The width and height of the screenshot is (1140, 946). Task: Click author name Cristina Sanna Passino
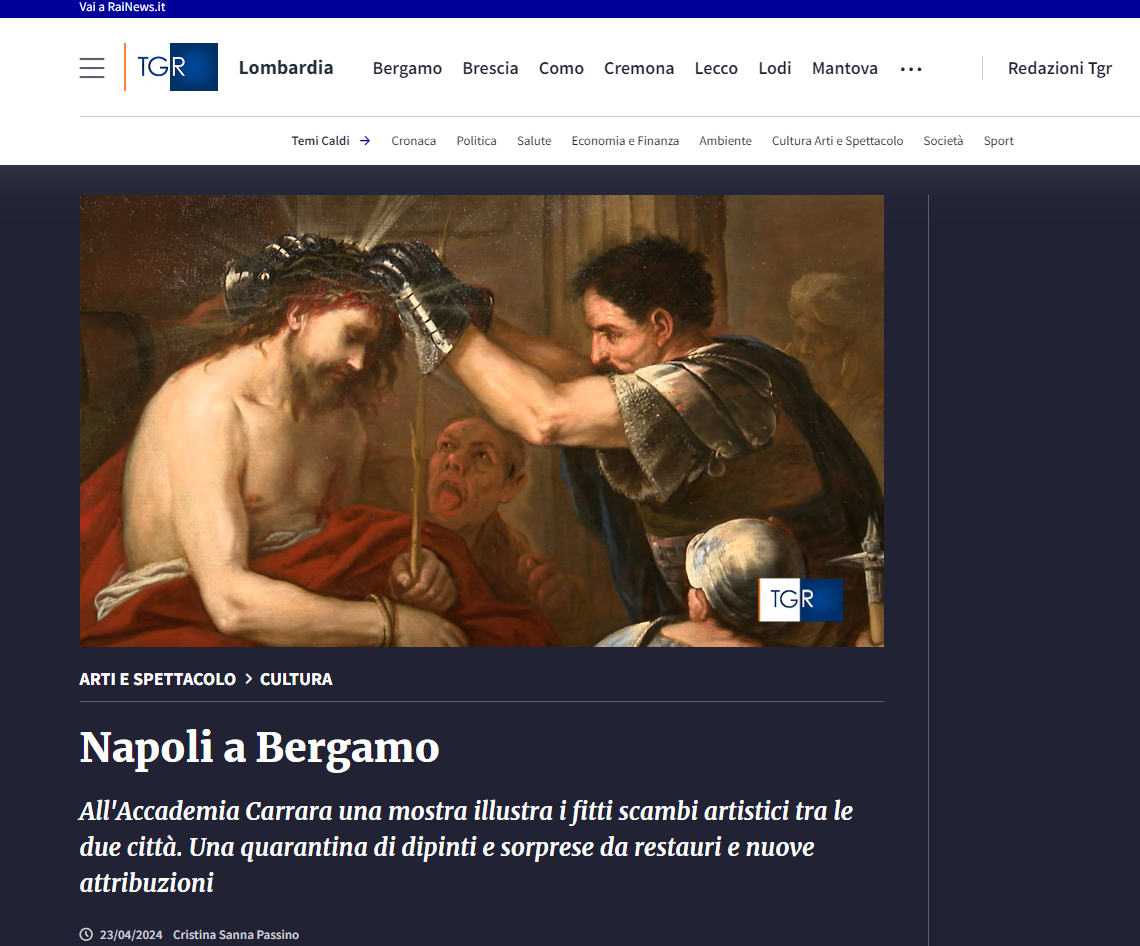236,934
